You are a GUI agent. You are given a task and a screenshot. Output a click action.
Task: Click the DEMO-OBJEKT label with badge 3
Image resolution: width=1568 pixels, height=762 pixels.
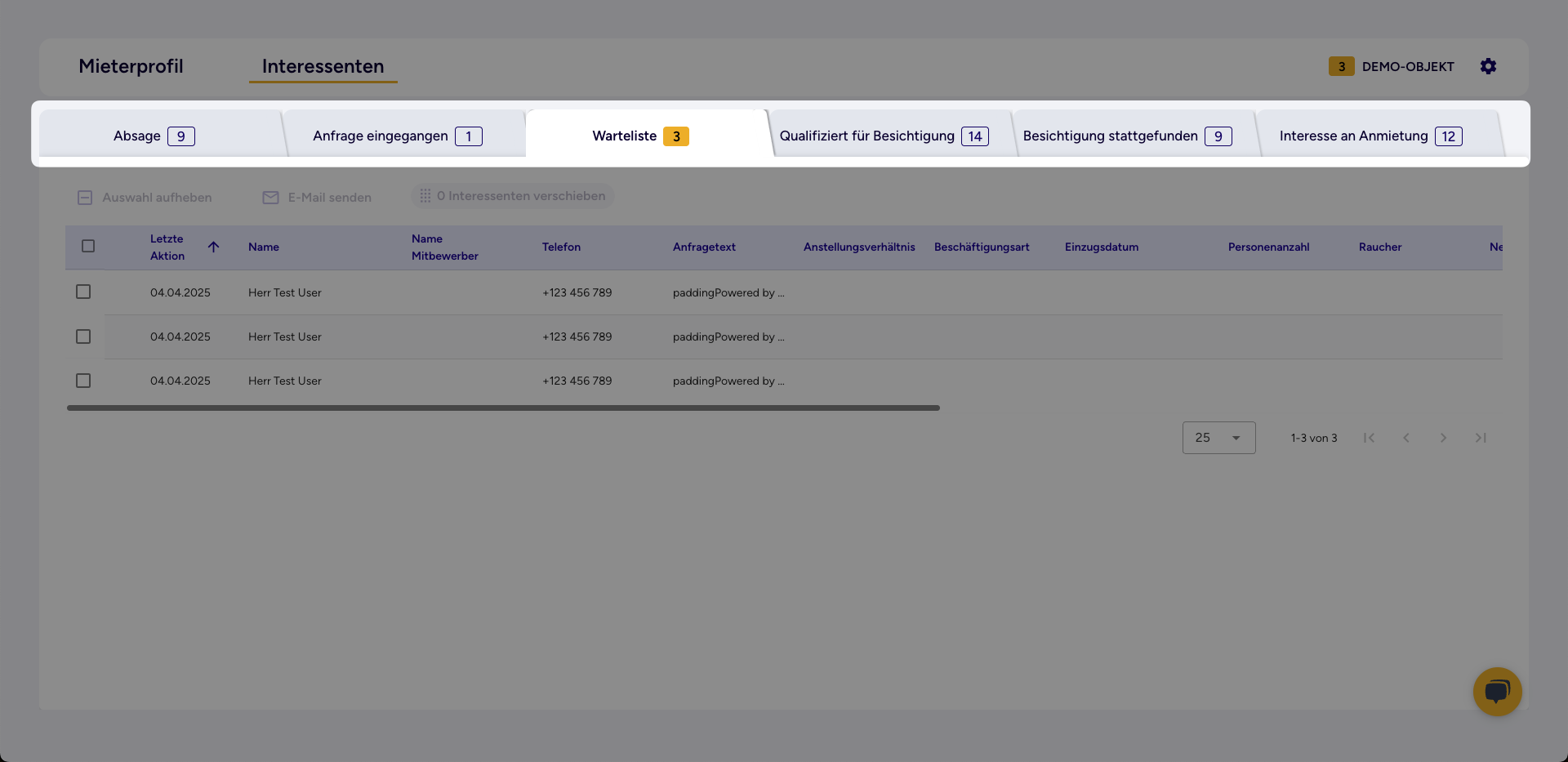click(1407, 66)
